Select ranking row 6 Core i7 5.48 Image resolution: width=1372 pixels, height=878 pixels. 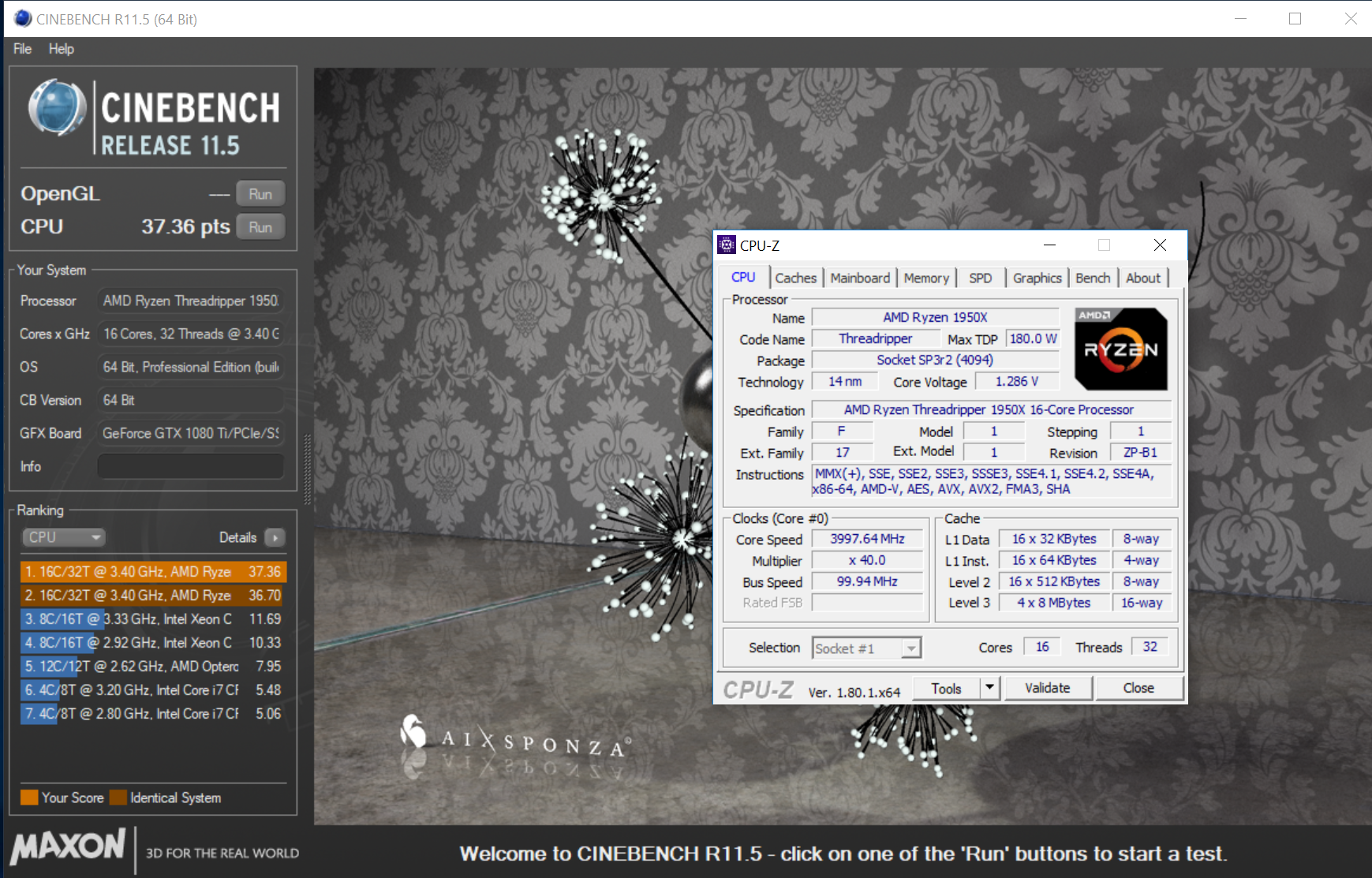pos(153,689)
